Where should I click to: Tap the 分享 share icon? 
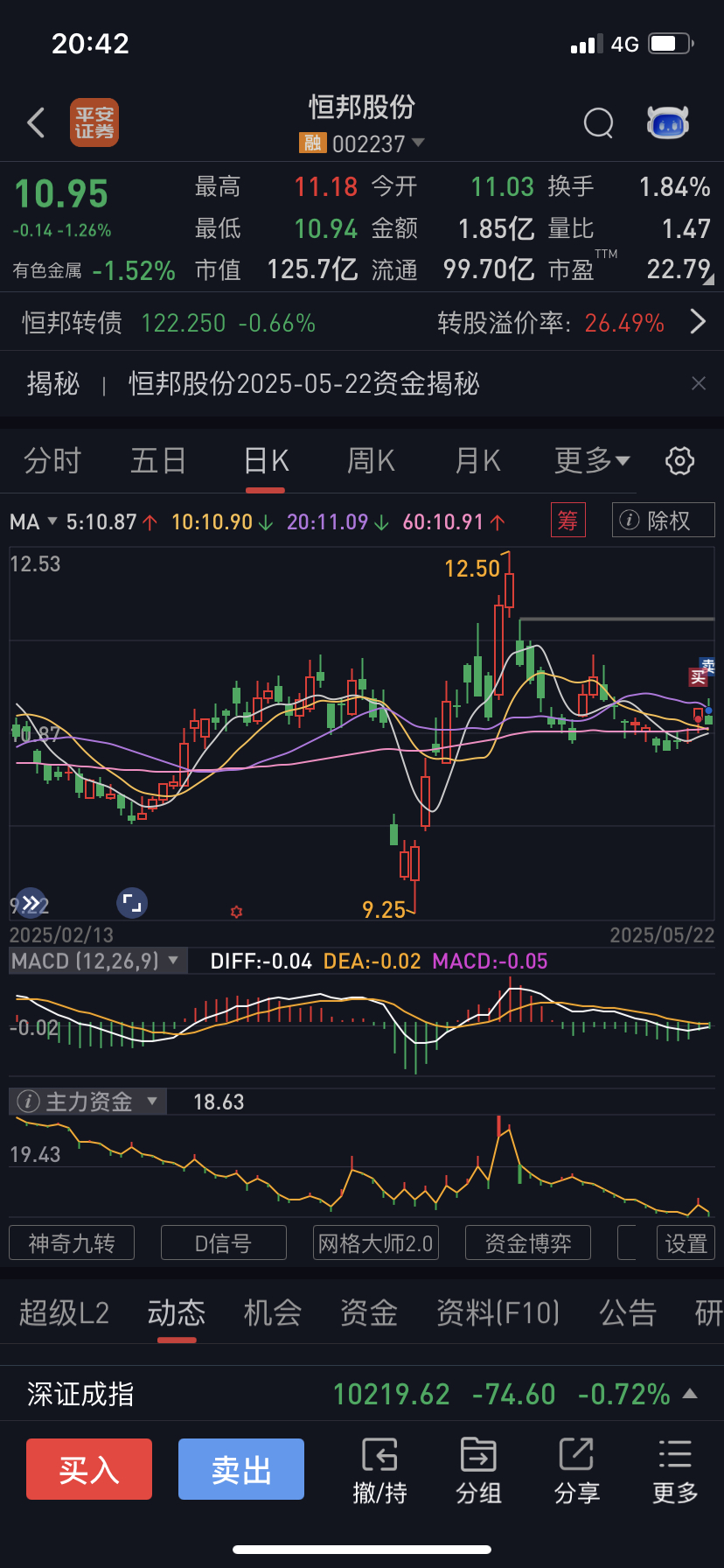tap(577, 1470)
